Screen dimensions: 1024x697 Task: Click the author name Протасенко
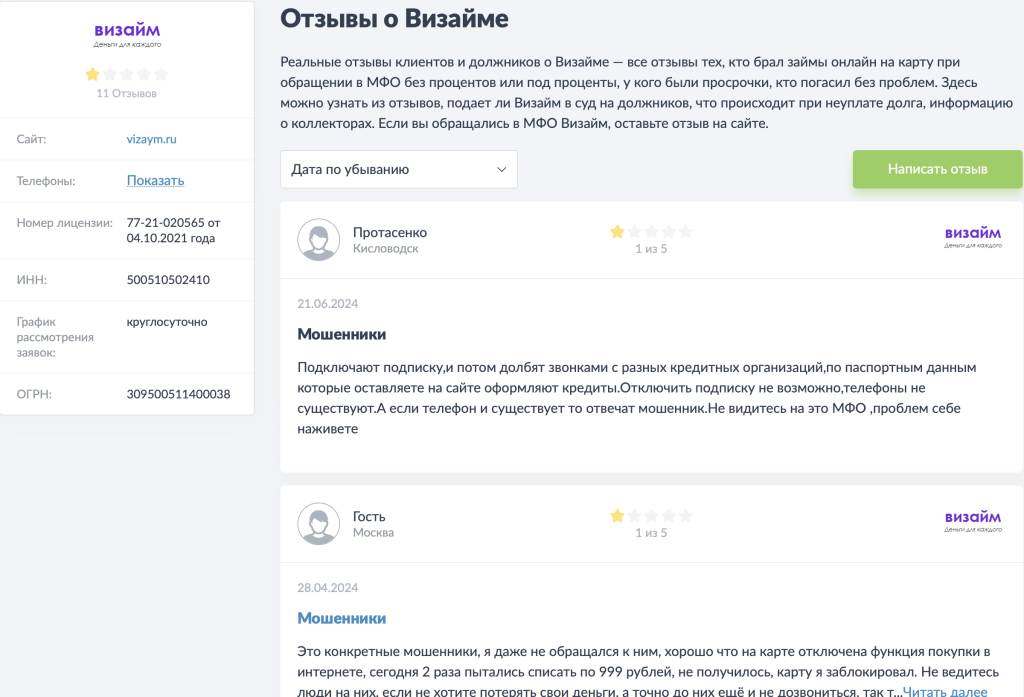click(x=389, y=232)
